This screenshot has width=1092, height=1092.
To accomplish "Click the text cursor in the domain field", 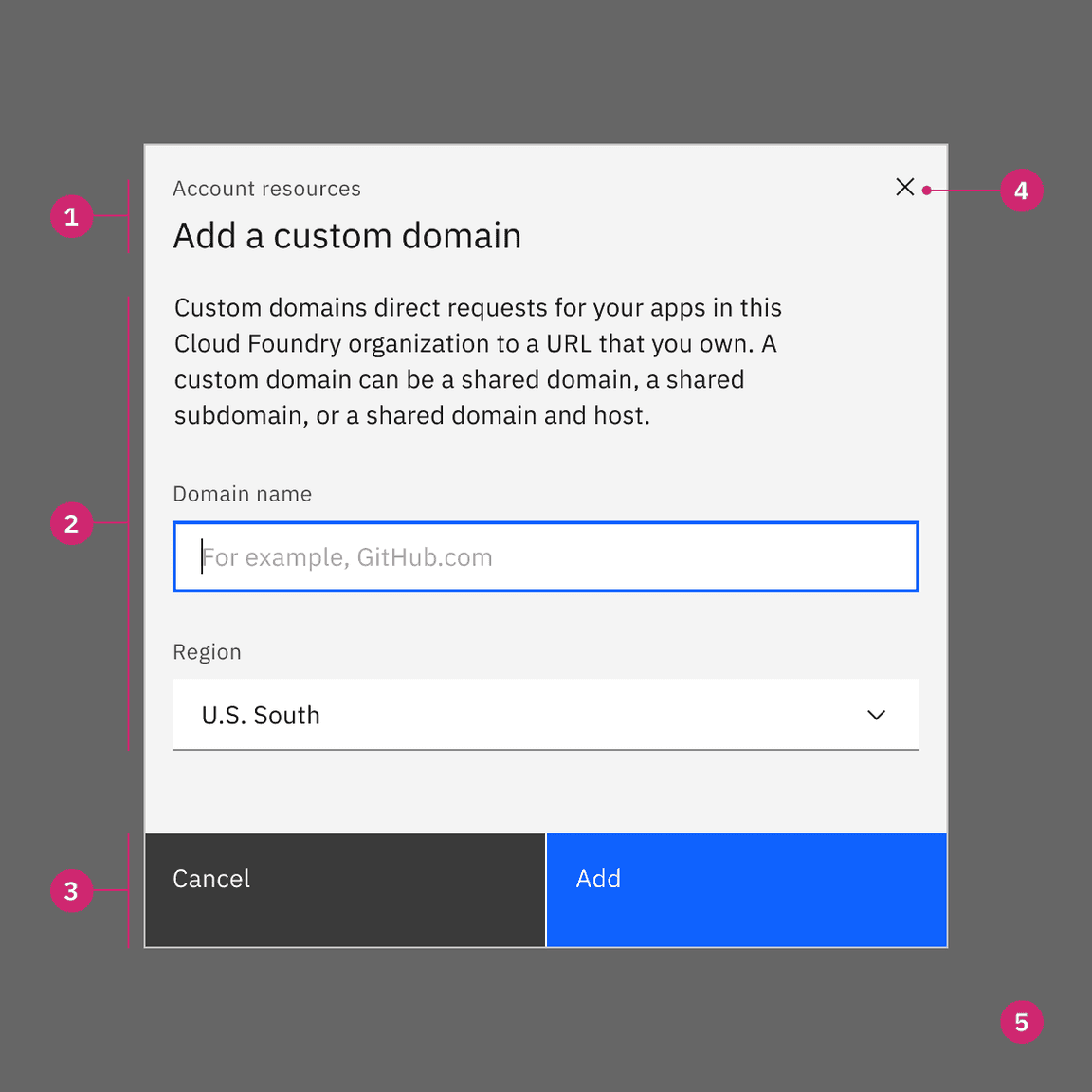I will pos(202,557).
